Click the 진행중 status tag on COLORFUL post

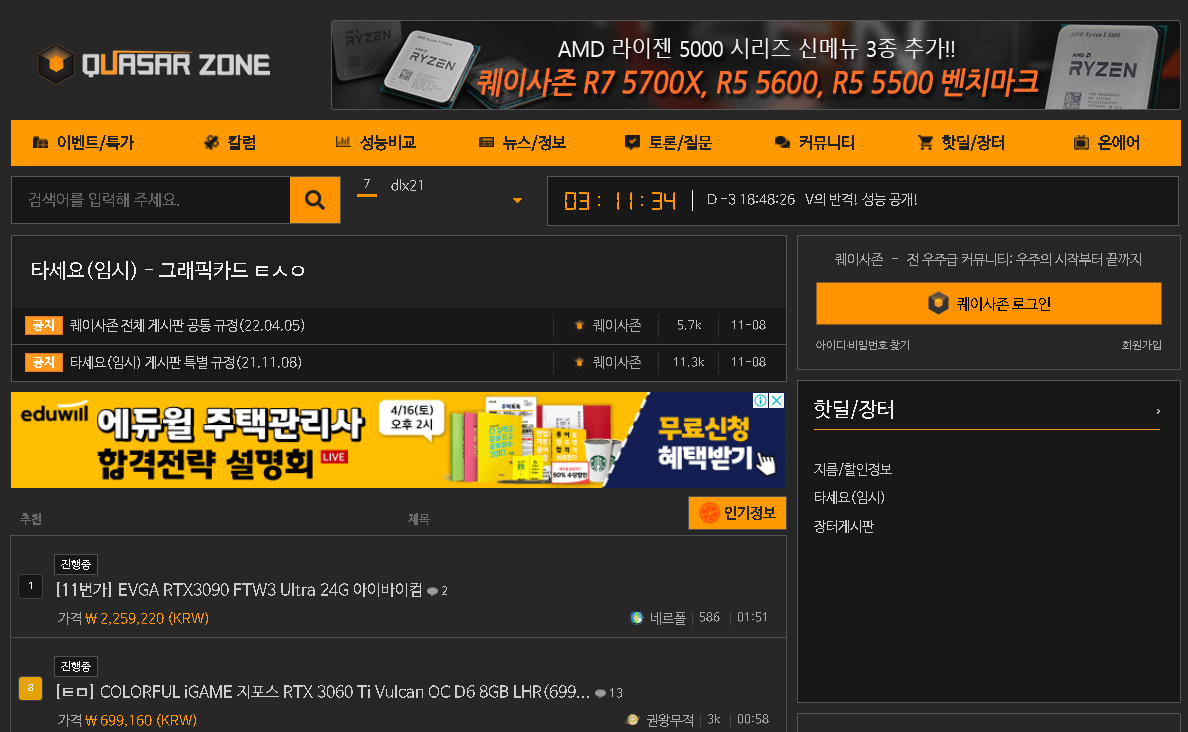76,667
